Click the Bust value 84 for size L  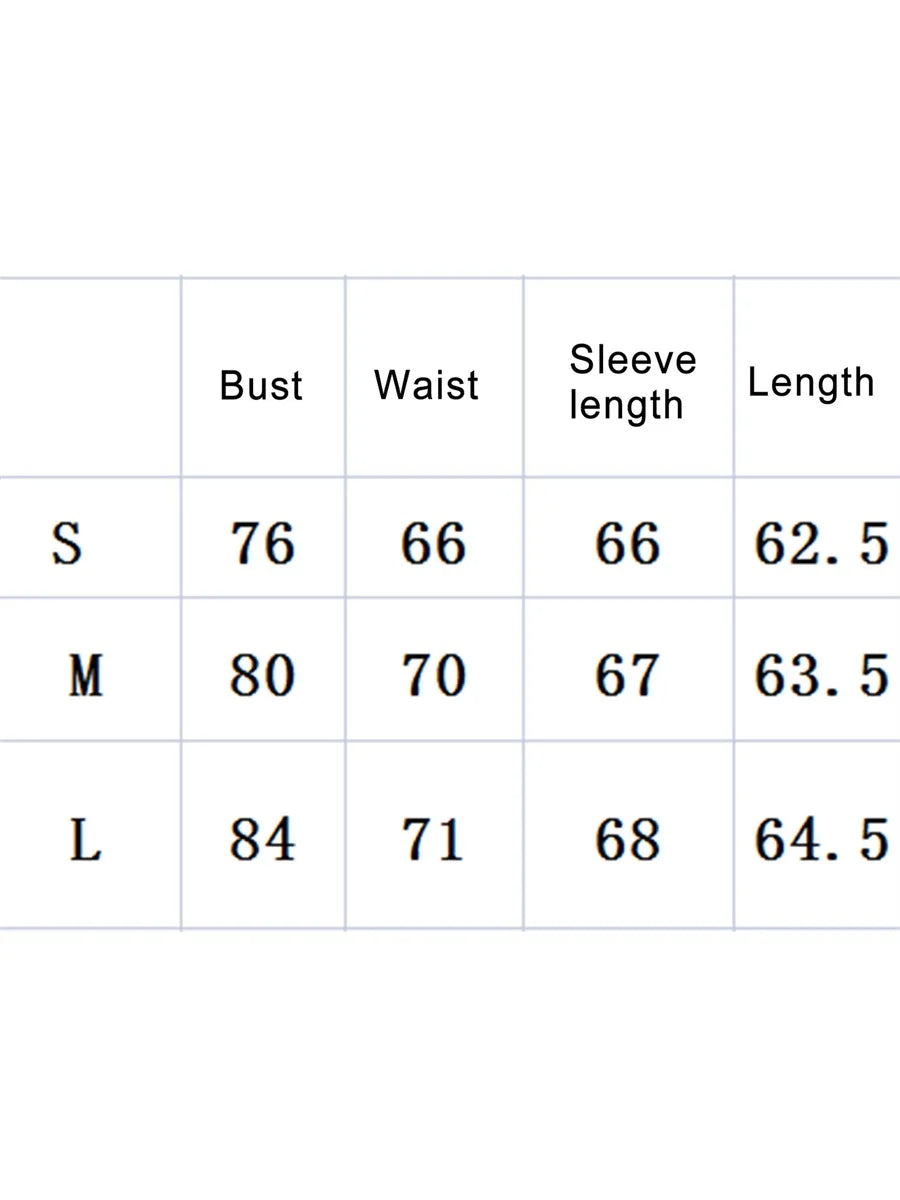pyautogui.click(x=263, y=840)
